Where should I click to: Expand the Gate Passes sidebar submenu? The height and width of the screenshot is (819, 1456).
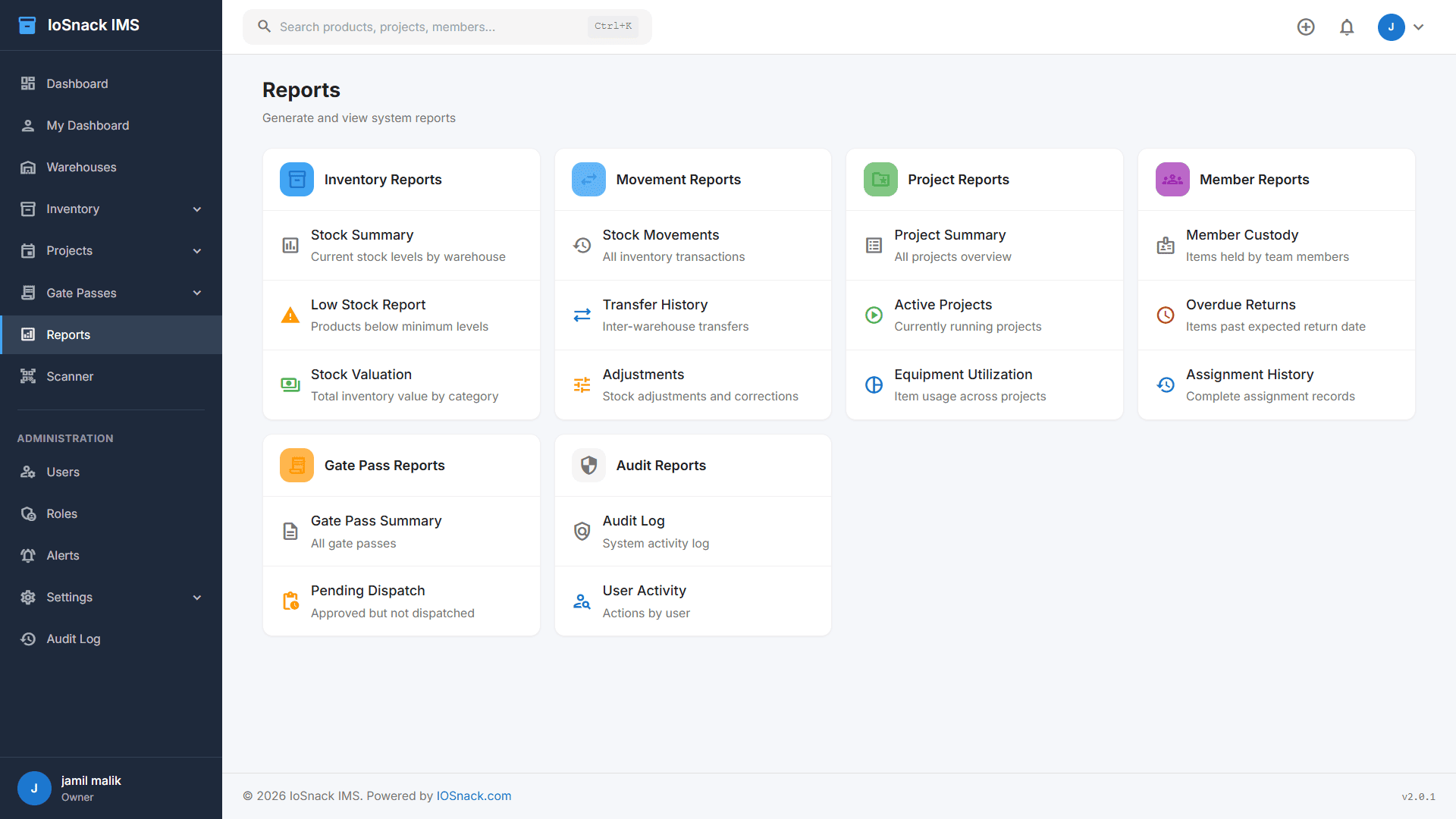[197, 293]
